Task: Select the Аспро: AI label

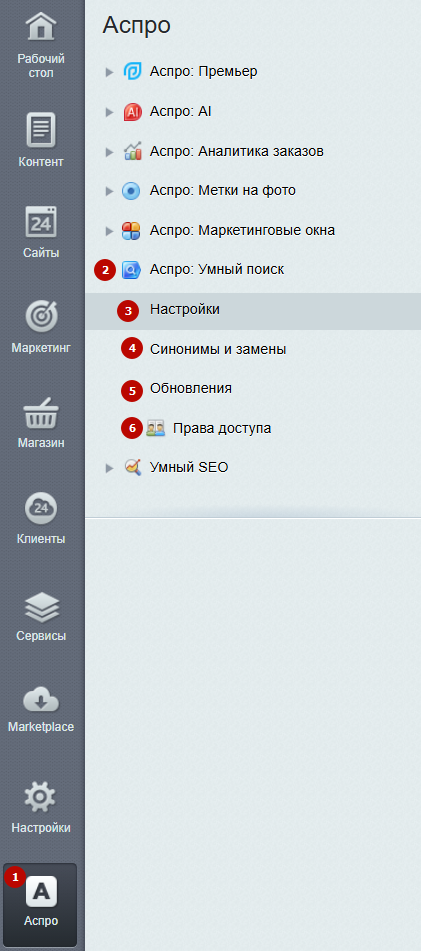Action: pos(180,112)
